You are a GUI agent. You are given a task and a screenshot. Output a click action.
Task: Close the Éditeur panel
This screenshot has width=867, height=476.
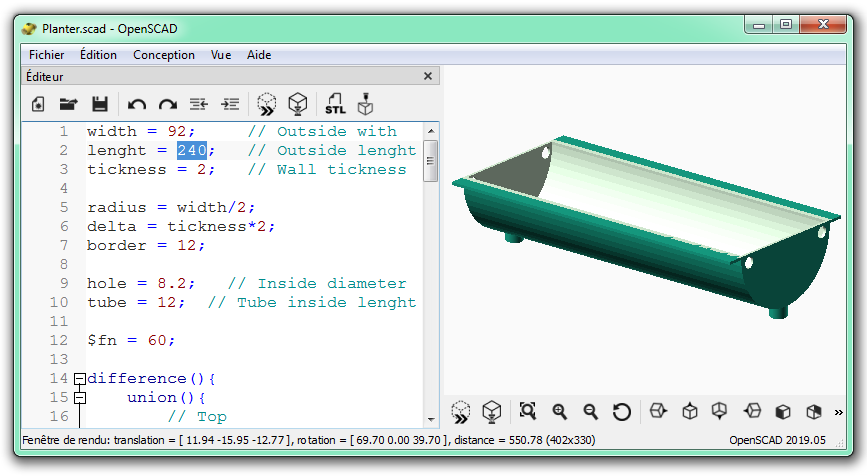coord(428,76)
